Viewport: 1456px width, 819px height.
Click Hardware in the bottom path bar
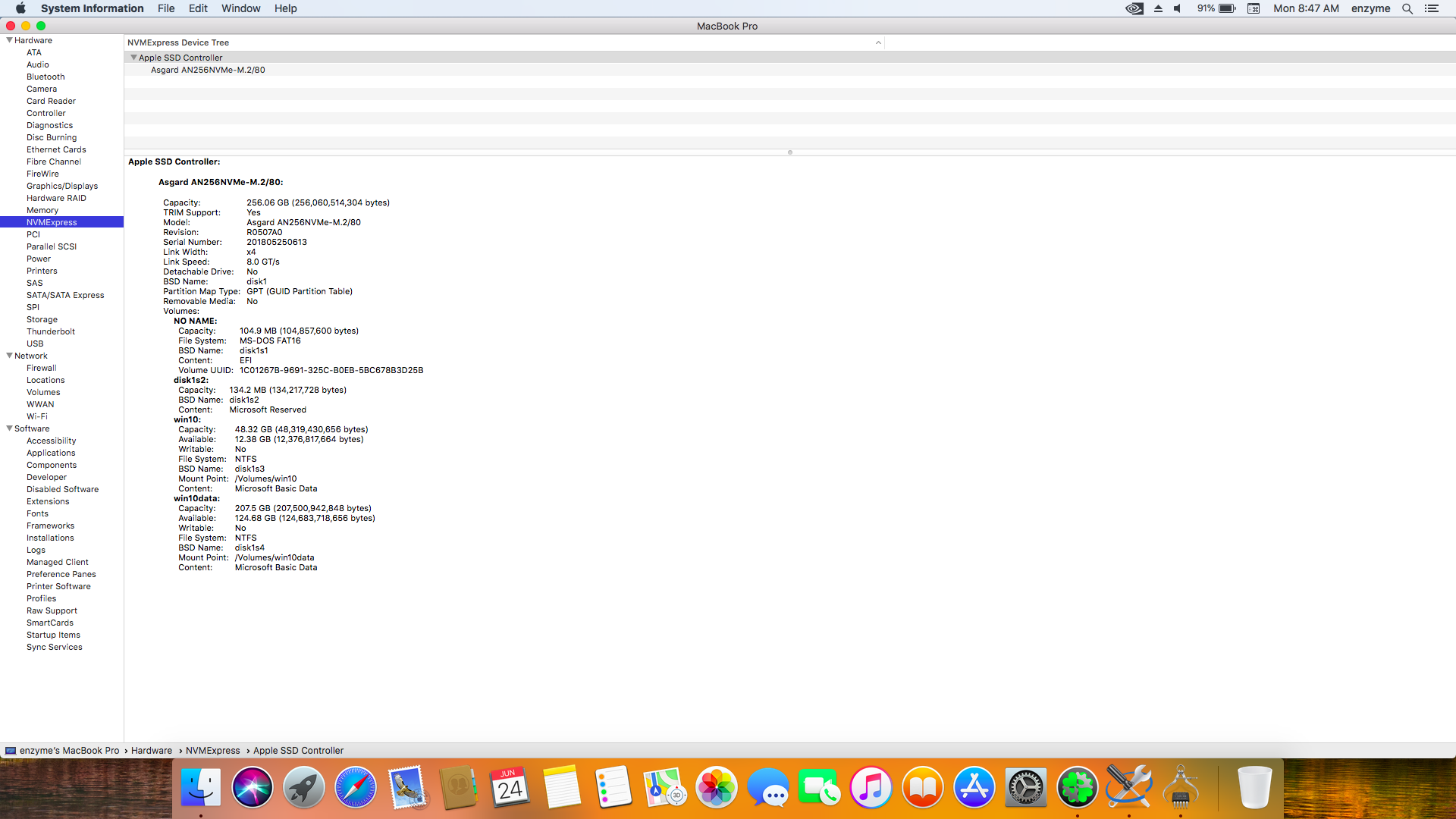point(152,751)
